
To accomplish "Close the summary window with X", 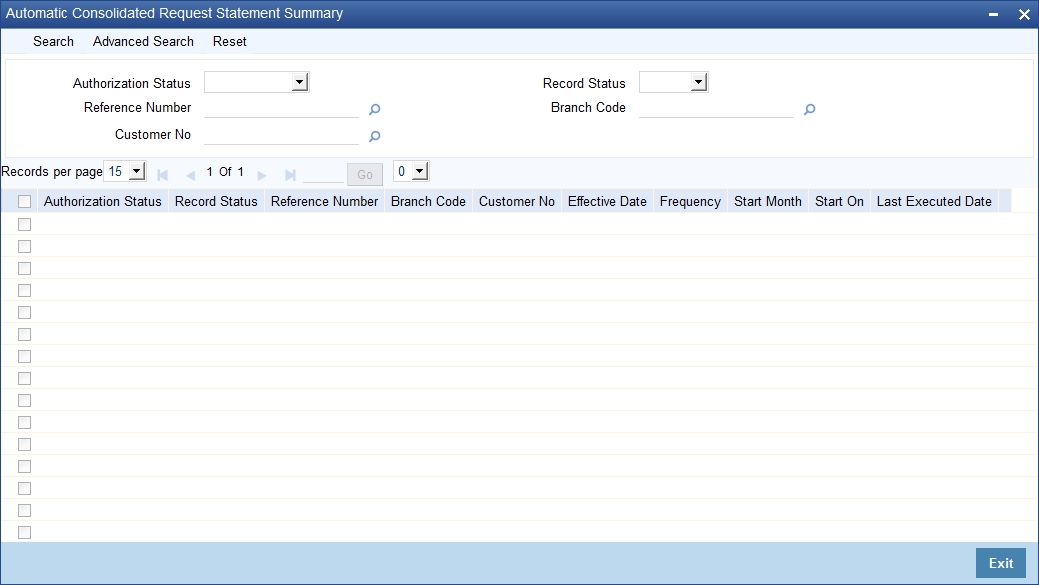I will (x=1024, y=15).
